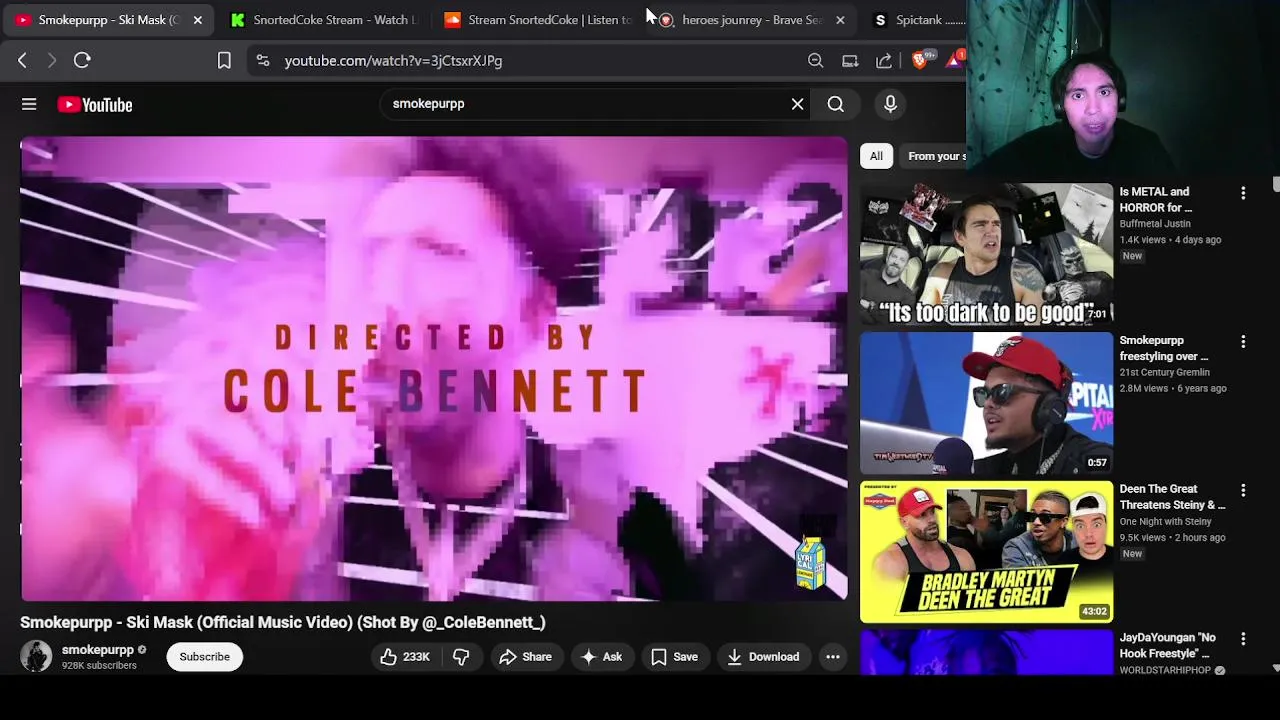The width and height of the screenshot is (1280, 720).
Task: Open One Night with Steiny channel
Action: coord(1165,522)
